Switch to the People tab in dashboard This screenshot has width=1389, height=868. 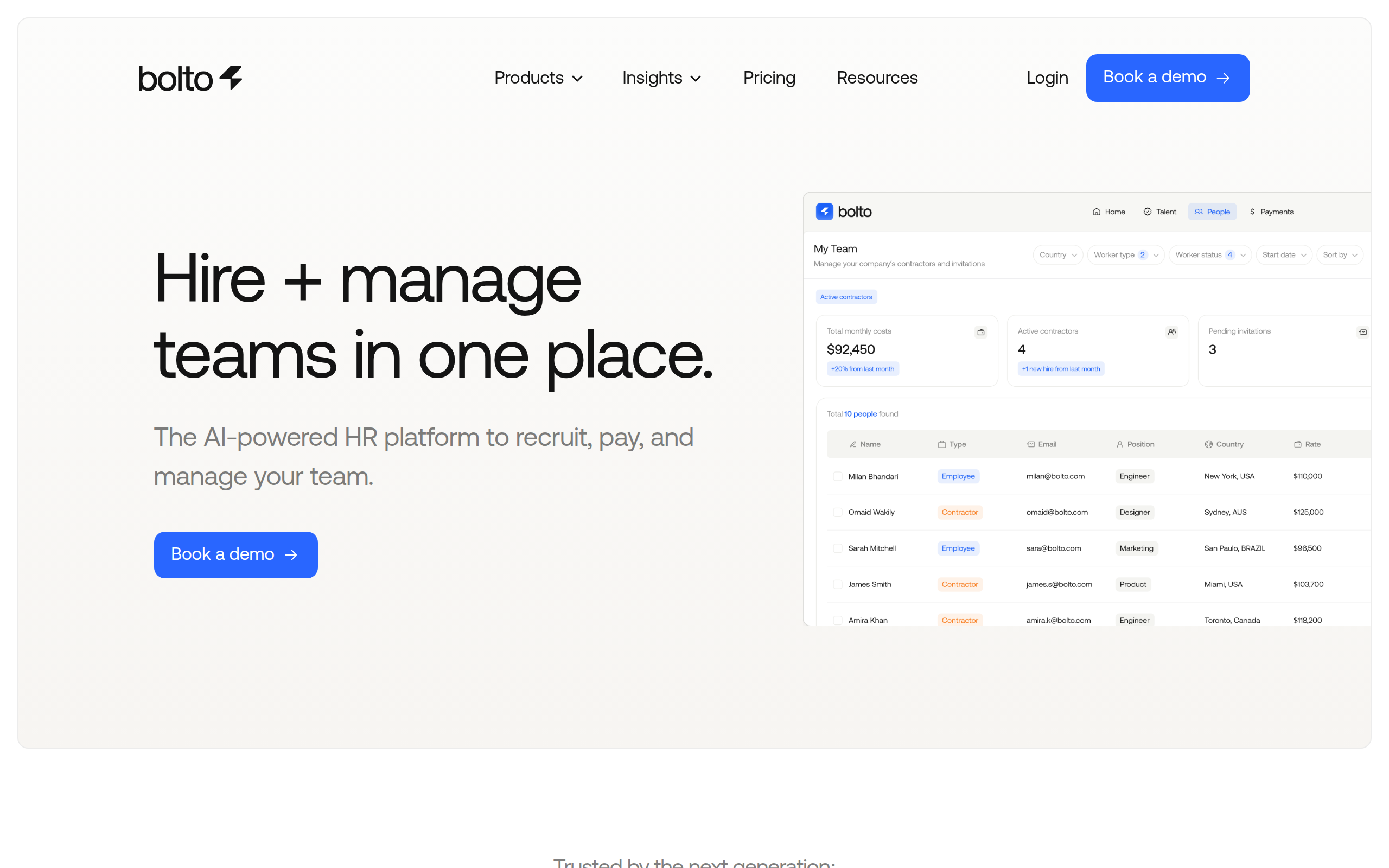point(1212,212)
